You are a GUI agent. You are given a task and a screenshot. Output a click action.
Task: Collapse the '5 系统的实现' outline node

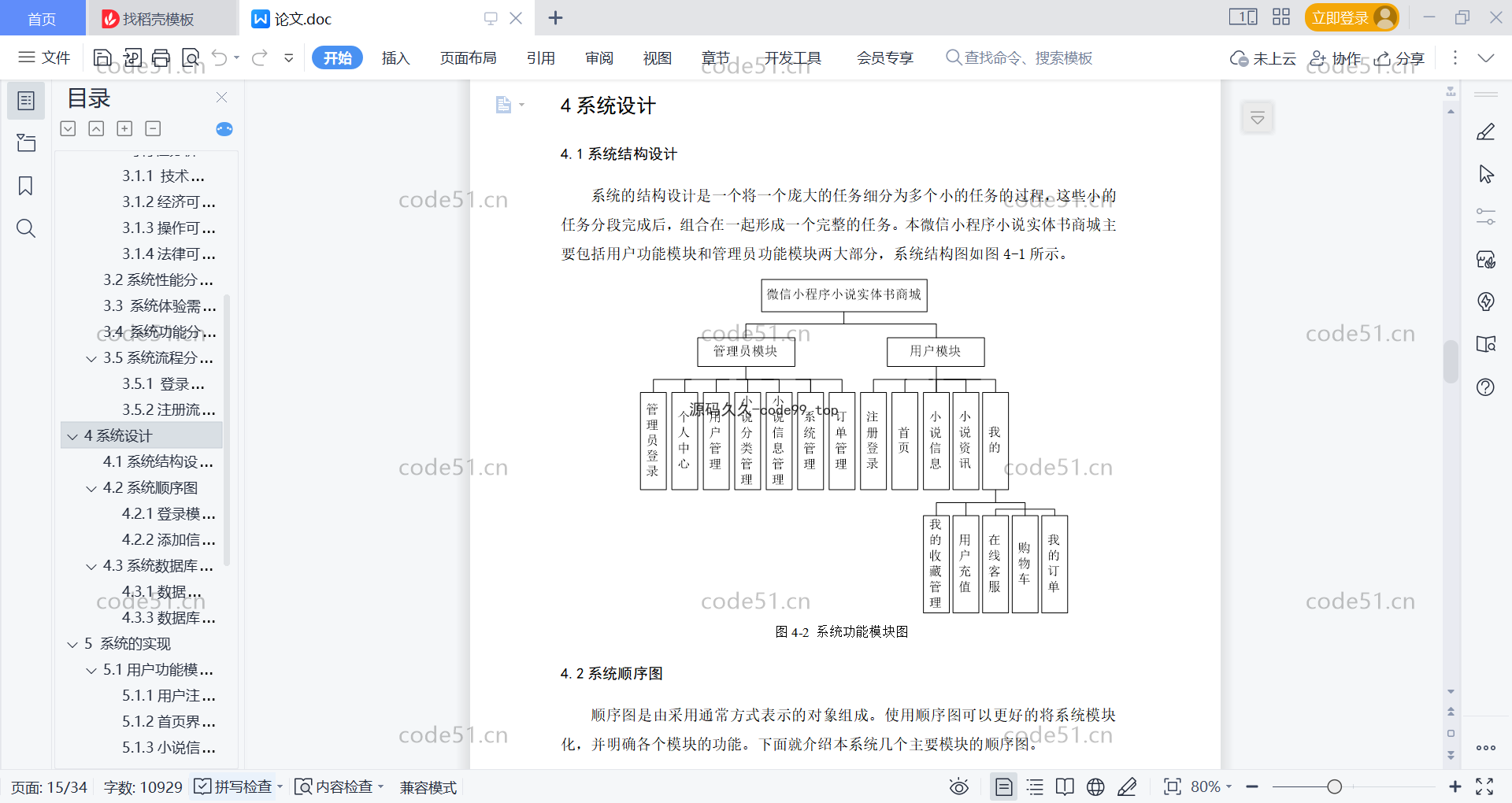click(72, 644)
